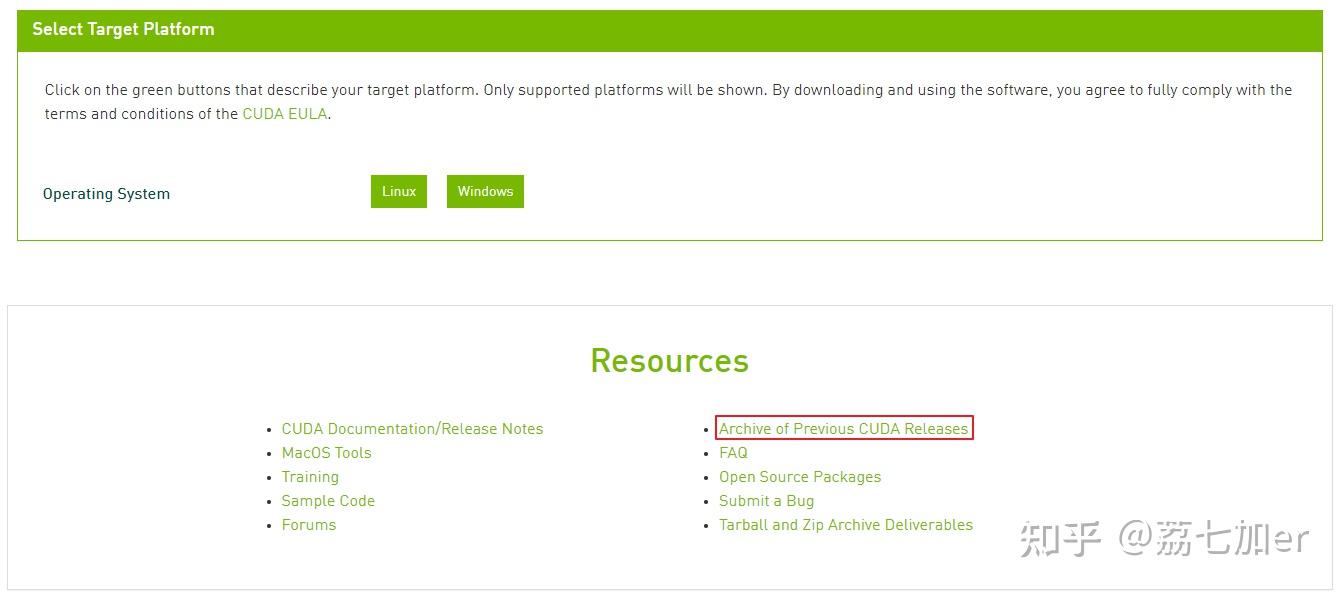Open the Sample Code link

(x=328, y=501)
